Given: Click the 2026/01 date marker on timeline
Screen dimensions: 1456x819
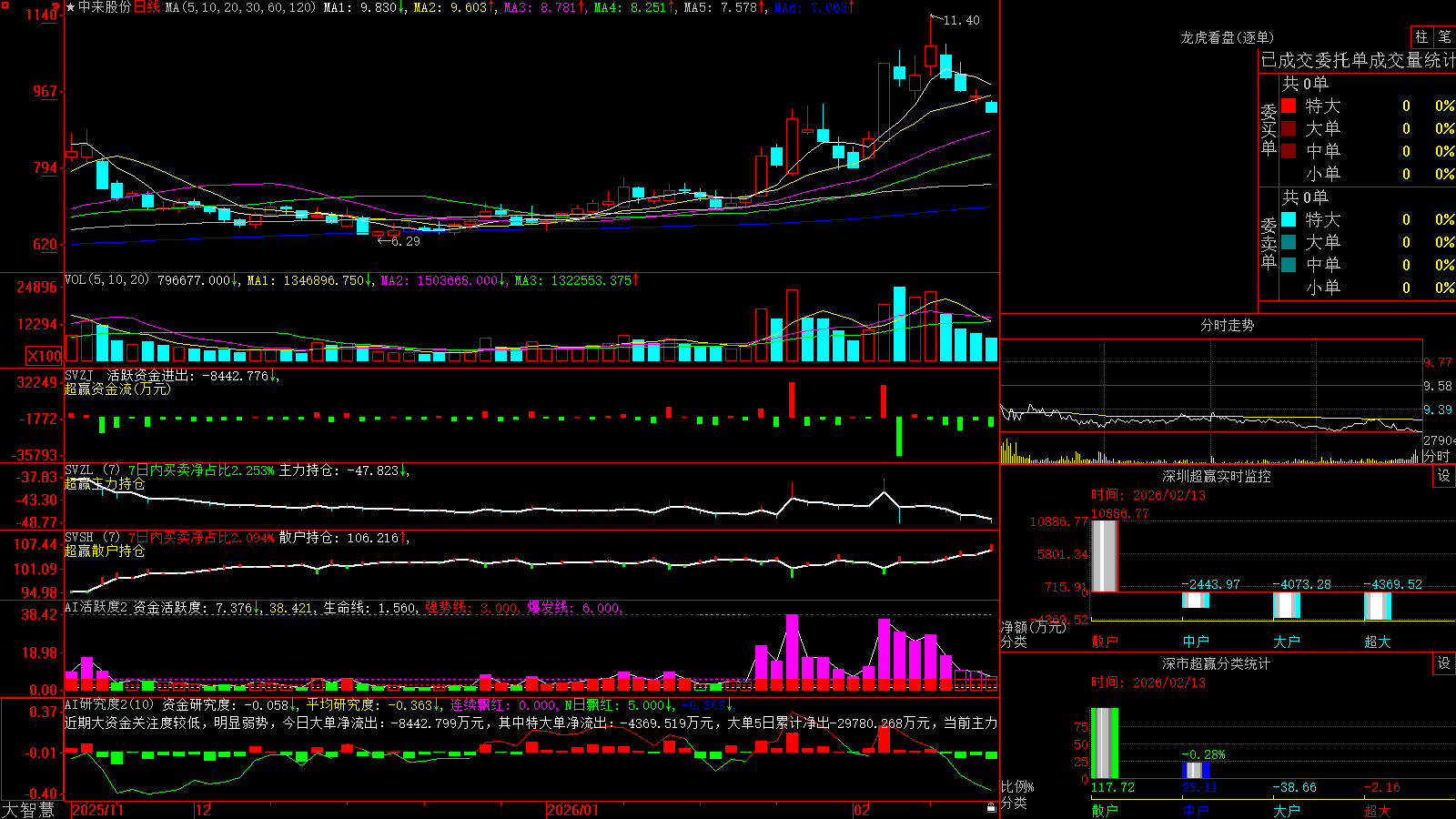Looking at the screenshot, I should [x=573, y=810].
